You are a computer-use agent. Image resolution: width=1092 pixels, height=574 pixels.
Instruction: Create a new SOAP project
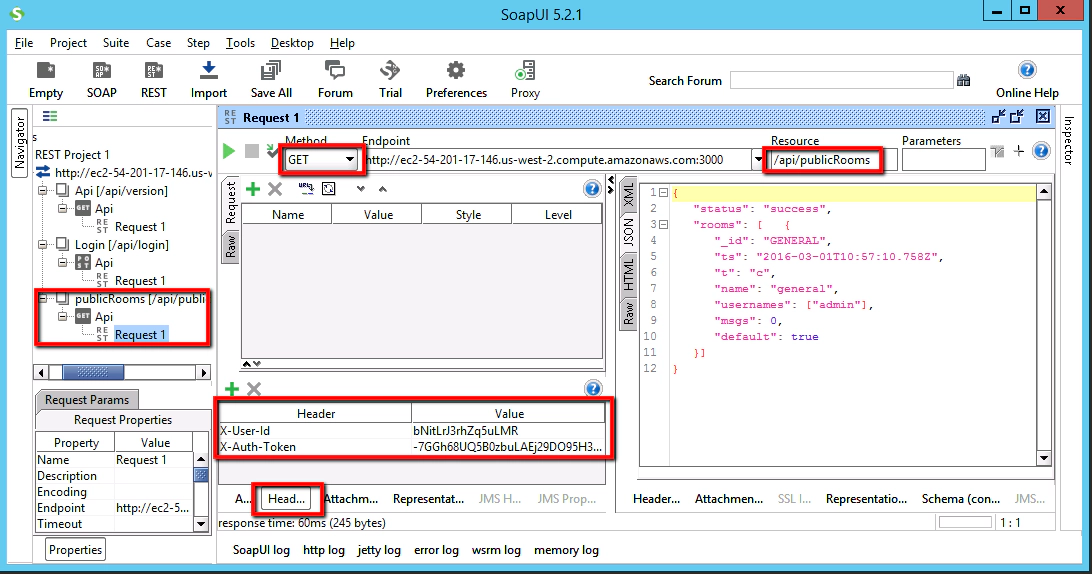pyautogui.click(x=102, y=80)
